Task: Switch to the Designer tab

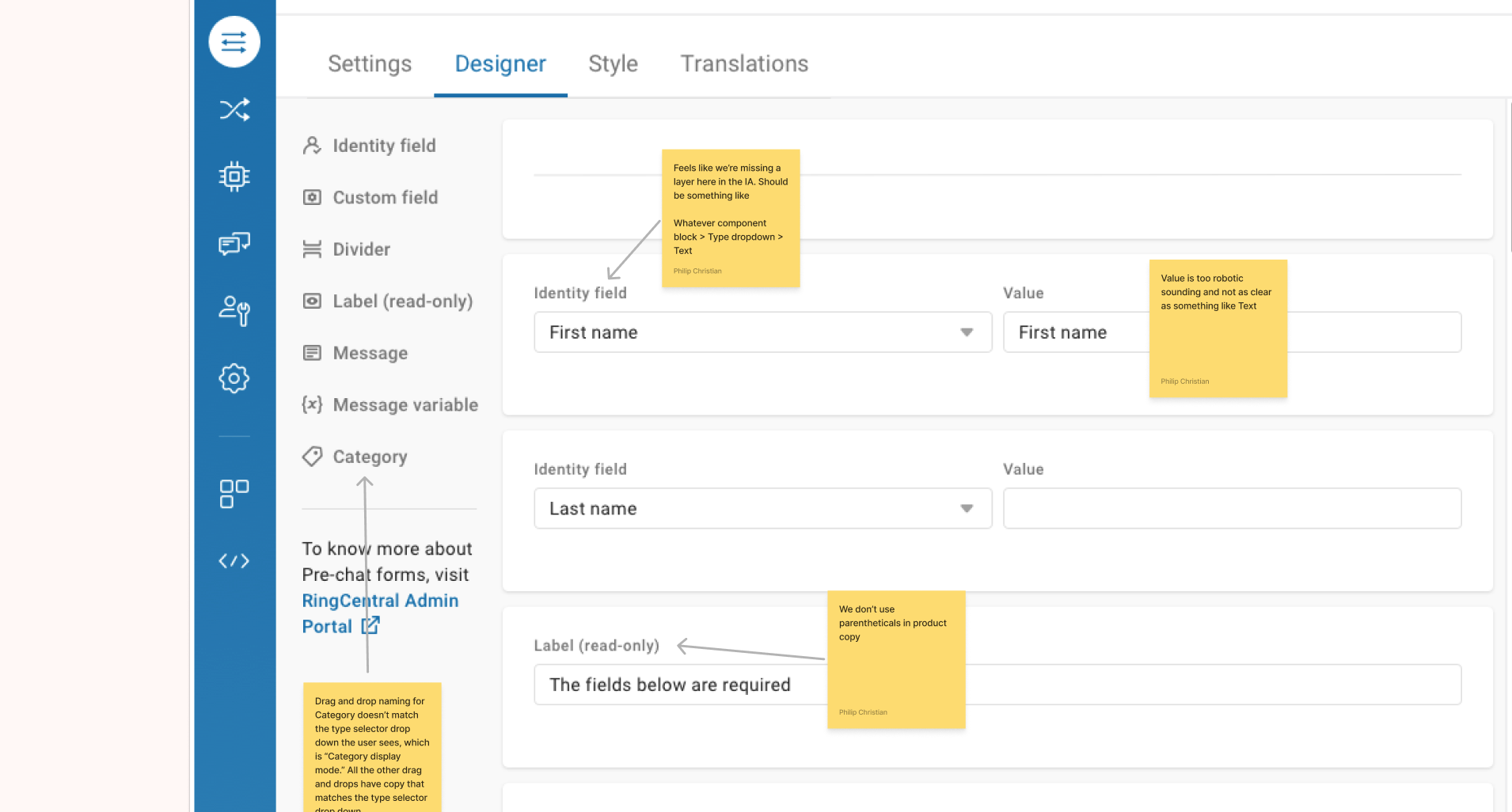Action: coord(500,63)
